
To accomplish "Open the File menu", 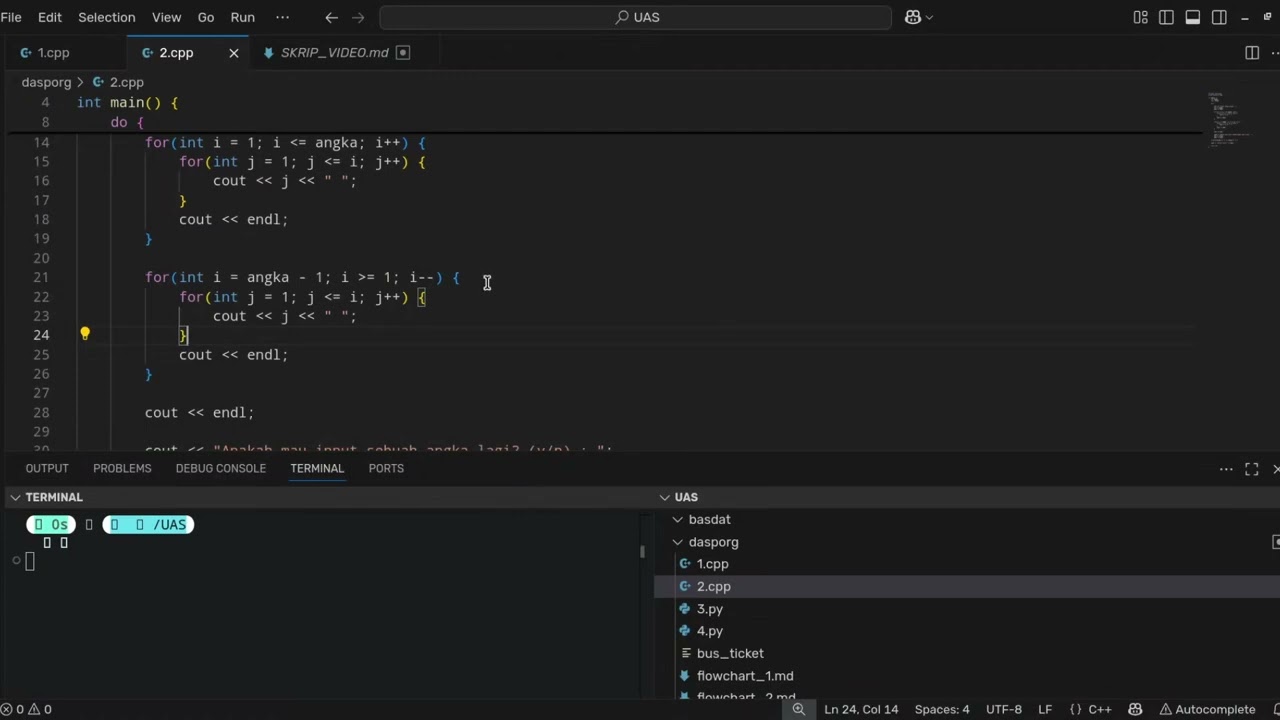I will [11, 17].
